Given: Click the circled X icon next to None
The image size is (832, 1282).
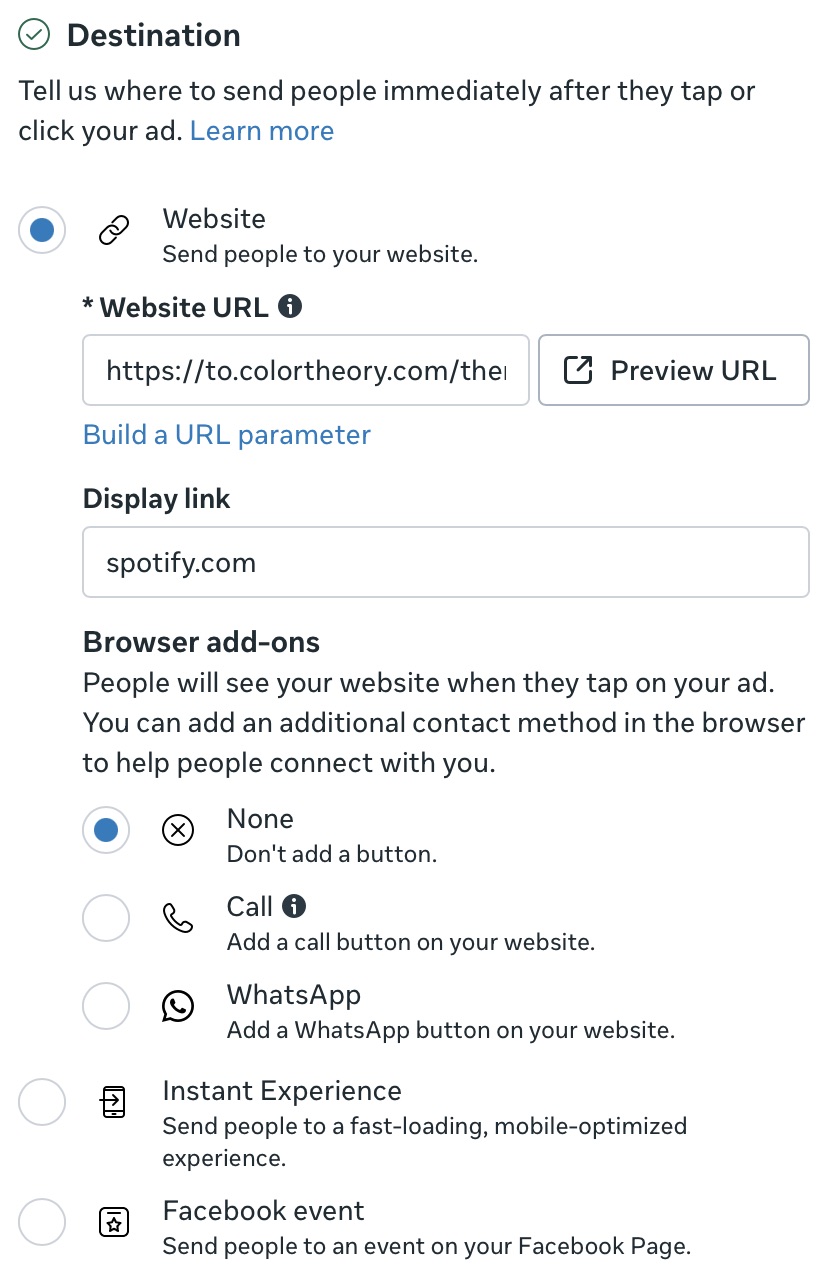Looking at the screenshot, I should click(178, 830).
